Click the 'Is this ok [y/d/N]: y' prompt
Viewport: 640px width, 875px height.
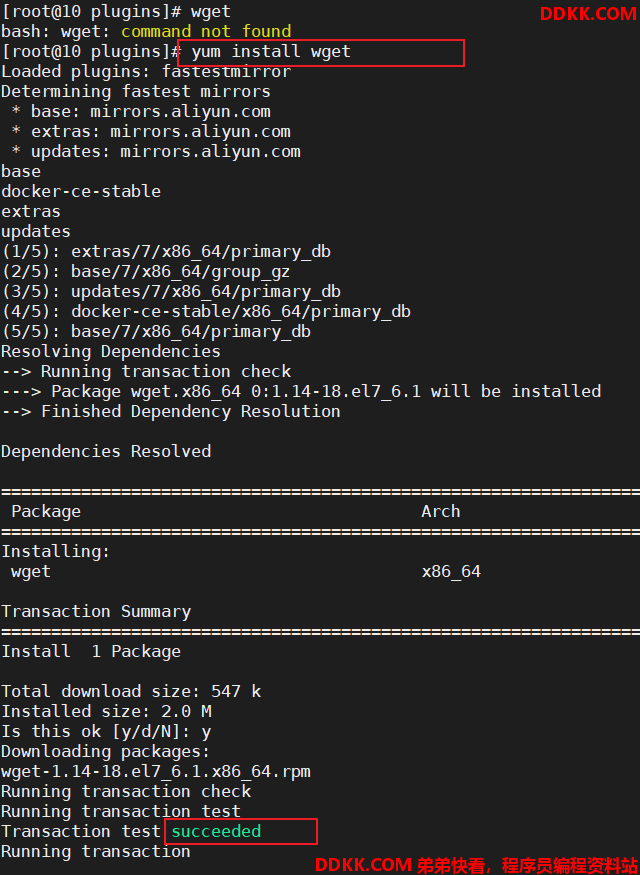(106, 732)
